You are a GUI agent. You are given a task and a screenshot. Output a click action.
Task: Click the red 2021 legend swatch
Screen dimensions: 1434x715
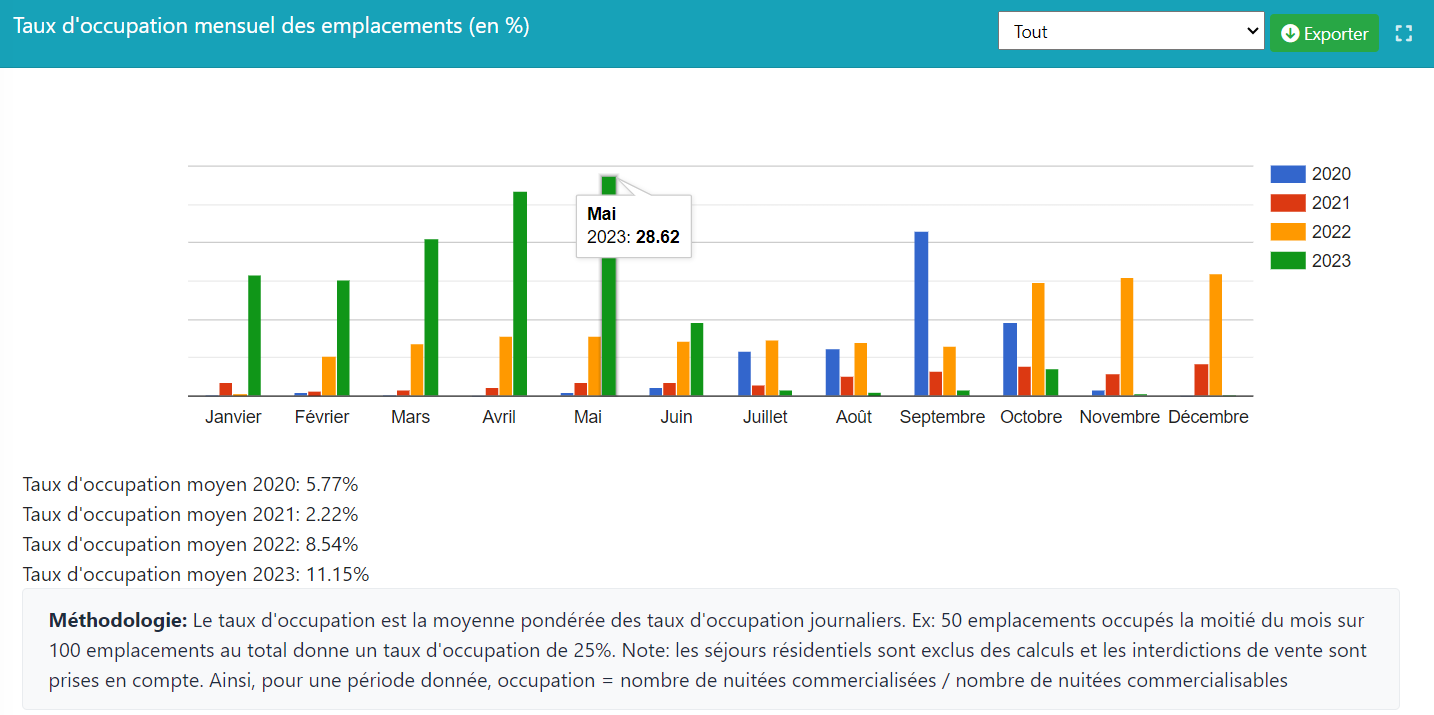click(1287, 203)
